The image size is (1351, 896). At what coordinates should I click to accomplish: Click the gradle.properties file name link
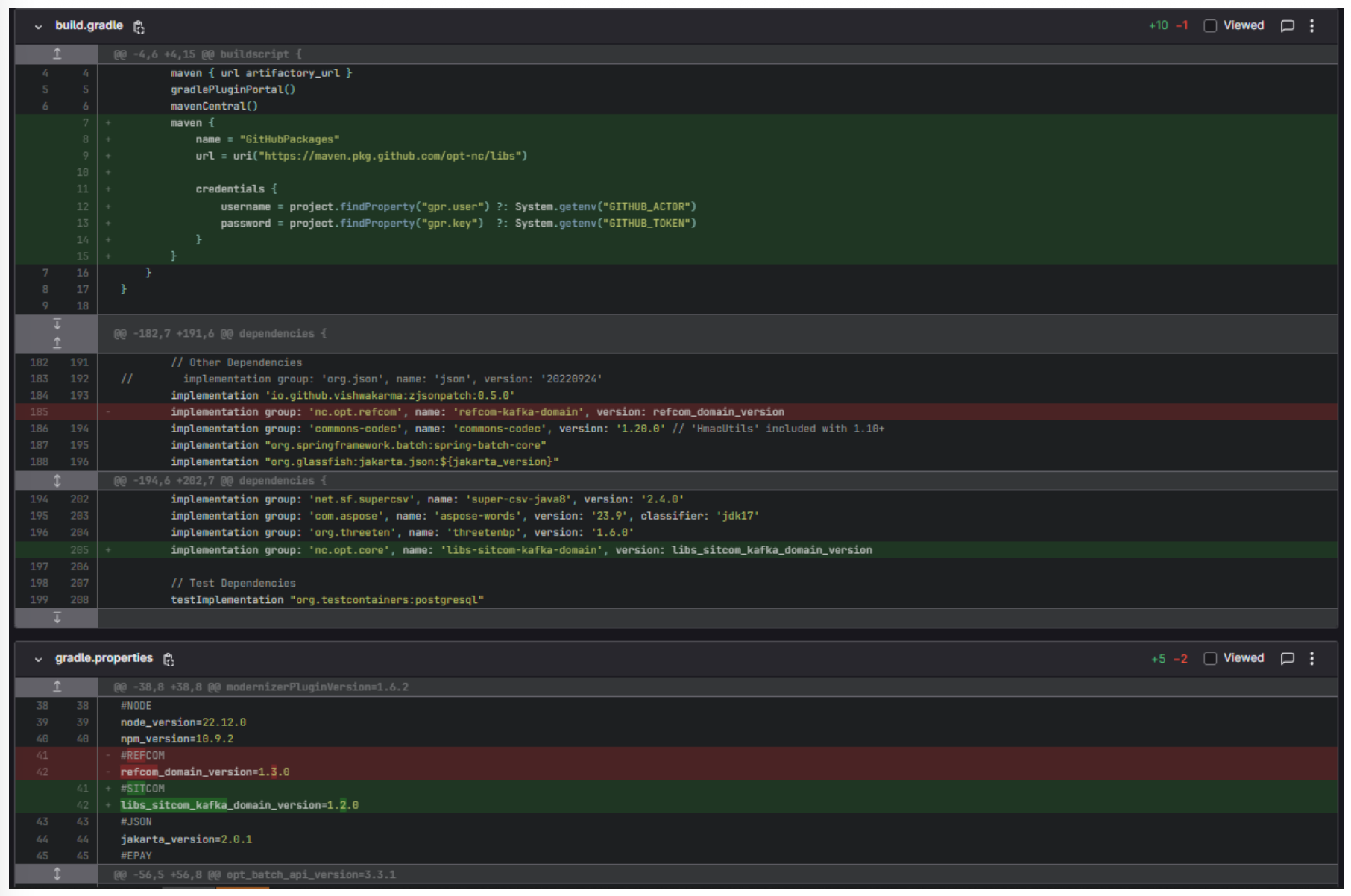tap(104, 658)
